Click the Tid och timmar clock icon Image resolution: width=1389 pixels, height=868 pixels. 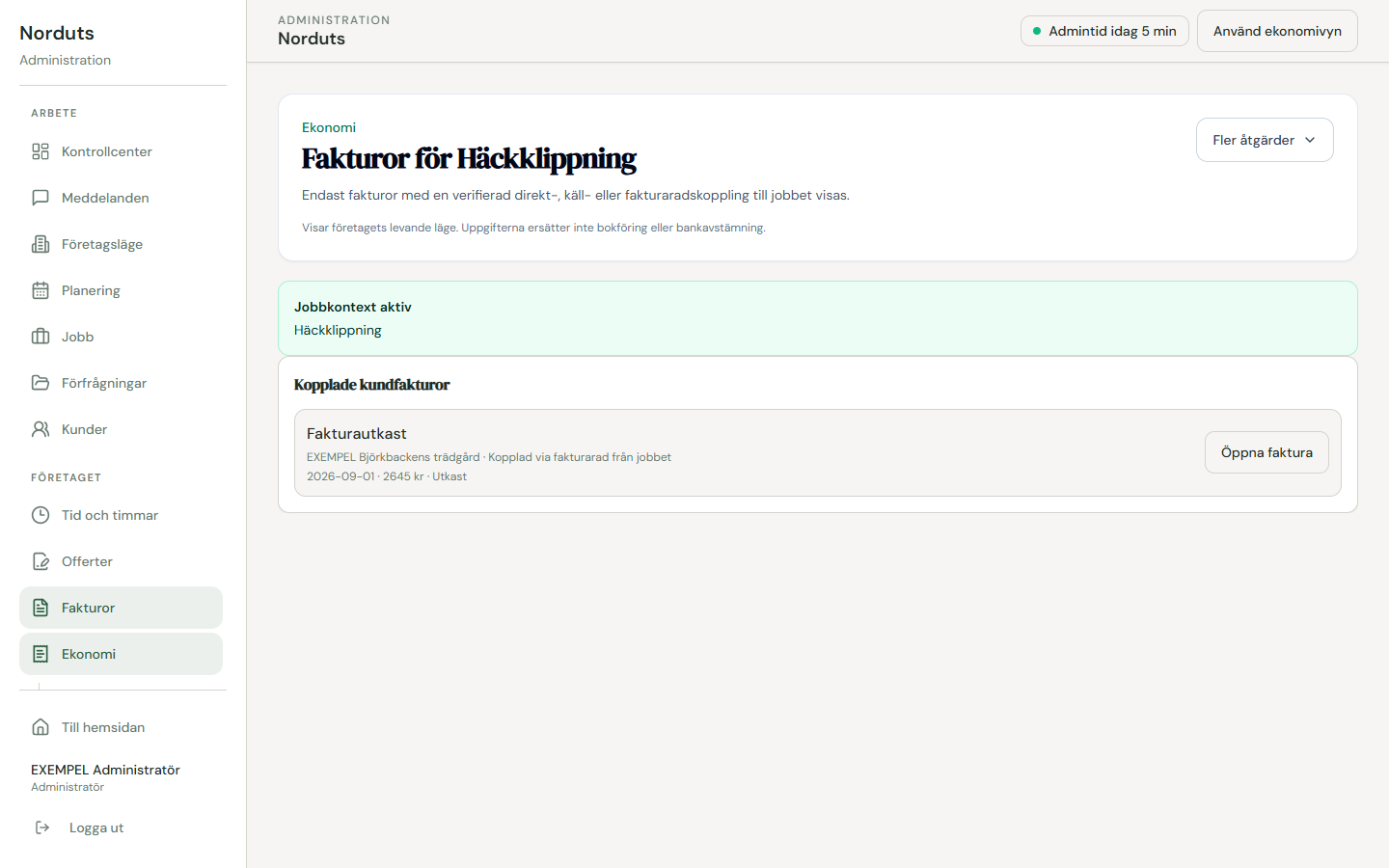click(41, 515)
